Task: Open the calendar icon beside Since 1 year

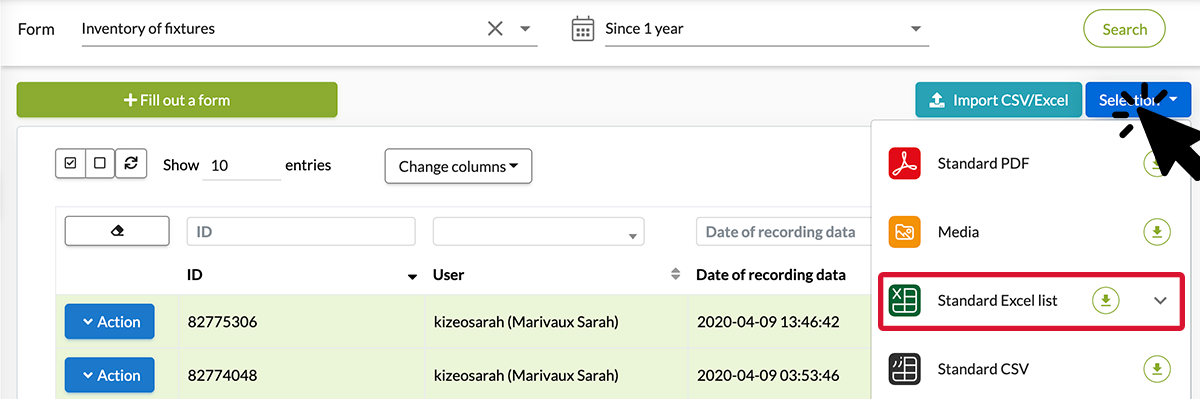Action: pos(583,29)
